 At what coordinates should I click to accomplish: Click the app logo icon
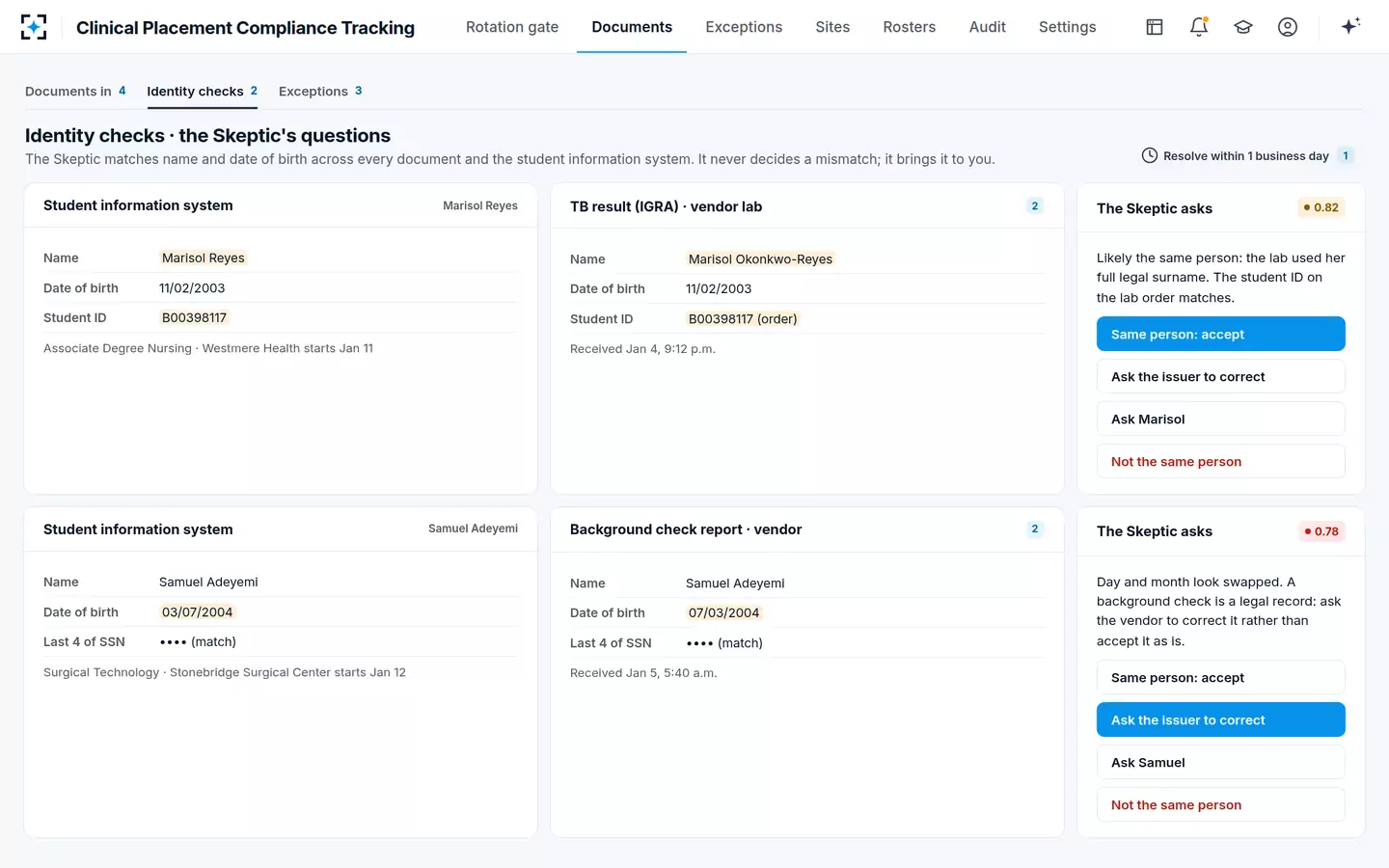coord(34,27)
